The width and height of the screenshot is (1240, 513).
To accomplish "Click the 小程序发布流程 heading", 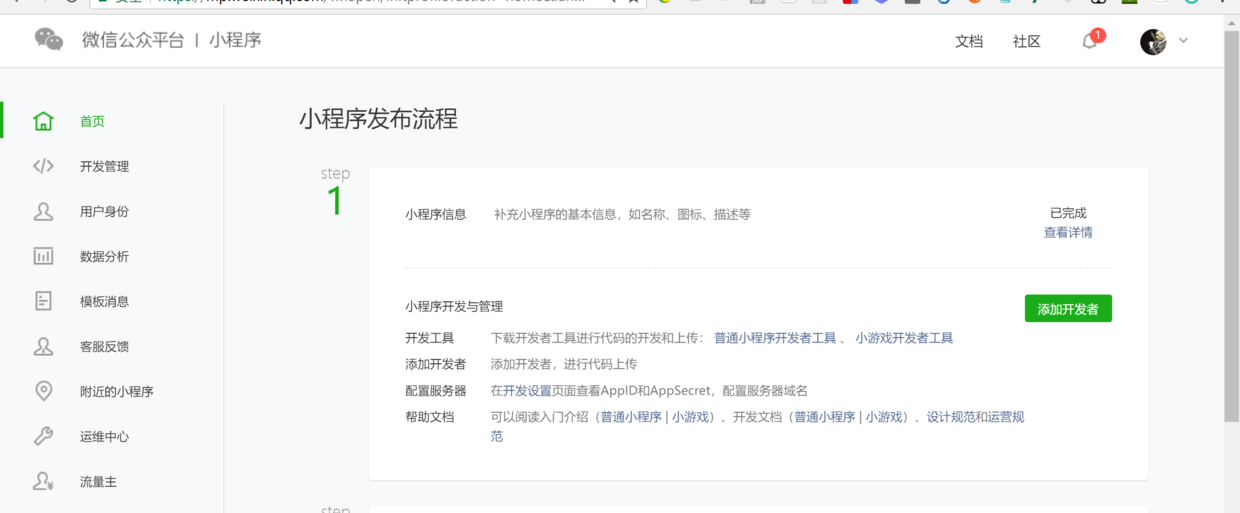I will [378, 119].
